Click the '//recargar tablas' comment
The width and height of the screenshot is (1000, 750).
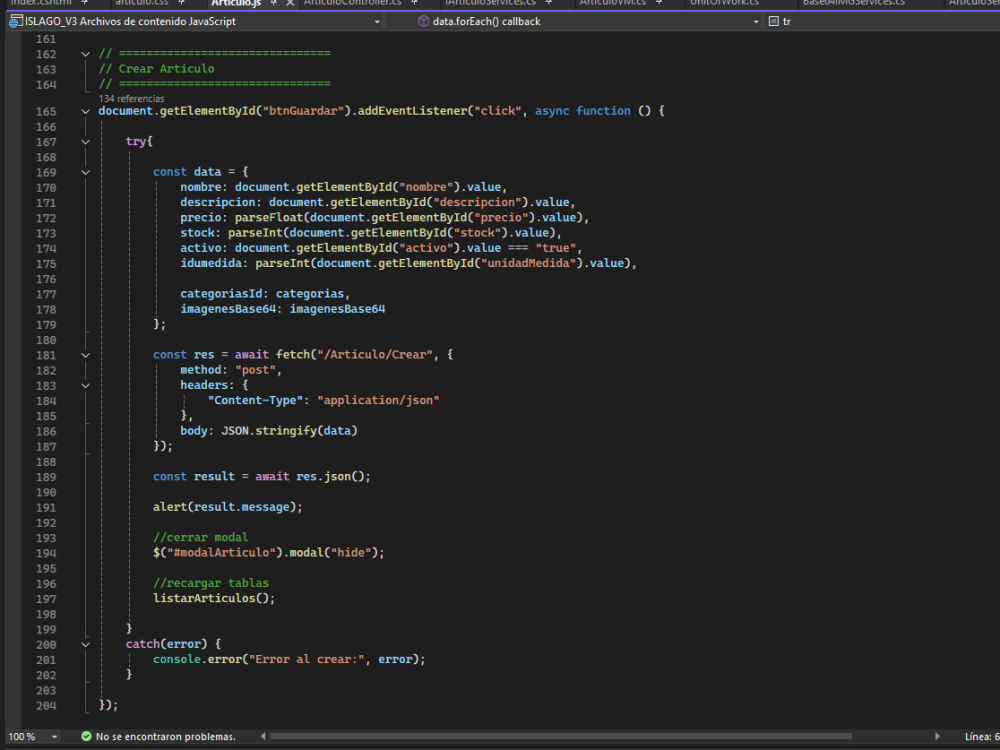211,583
